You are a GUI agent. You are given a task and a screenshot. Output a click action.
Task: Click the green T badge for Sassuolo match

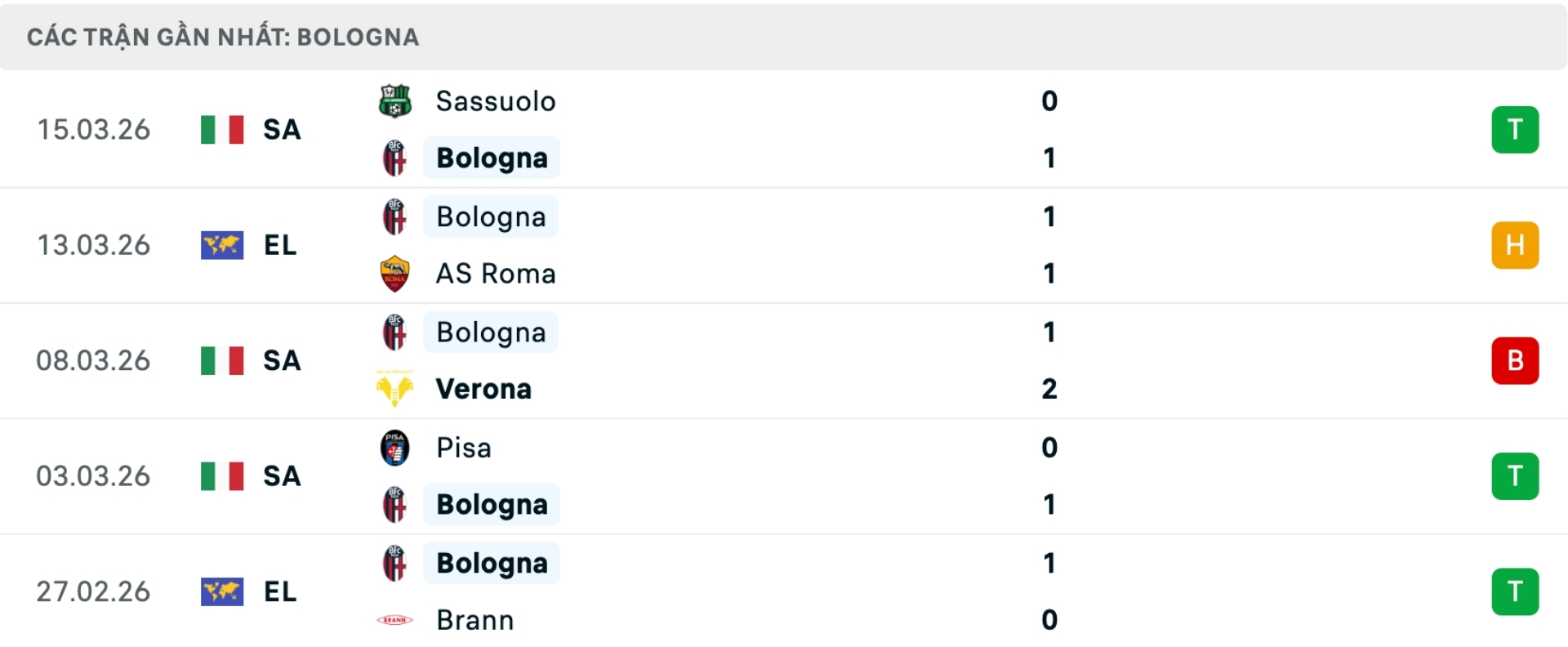(x=1514, y=130)
